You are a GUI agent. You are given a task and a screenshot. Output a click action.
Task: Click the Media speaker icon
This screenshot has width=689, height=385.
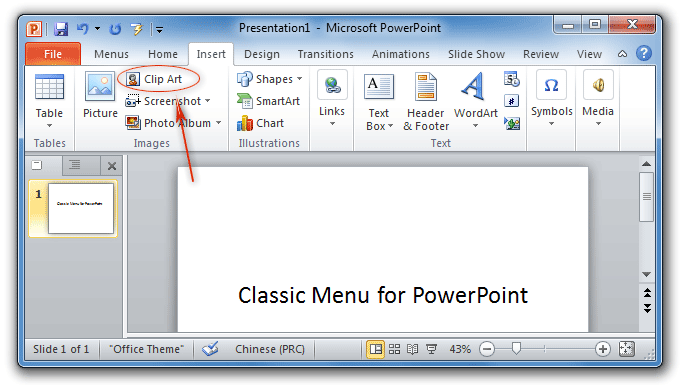[598, 85]
